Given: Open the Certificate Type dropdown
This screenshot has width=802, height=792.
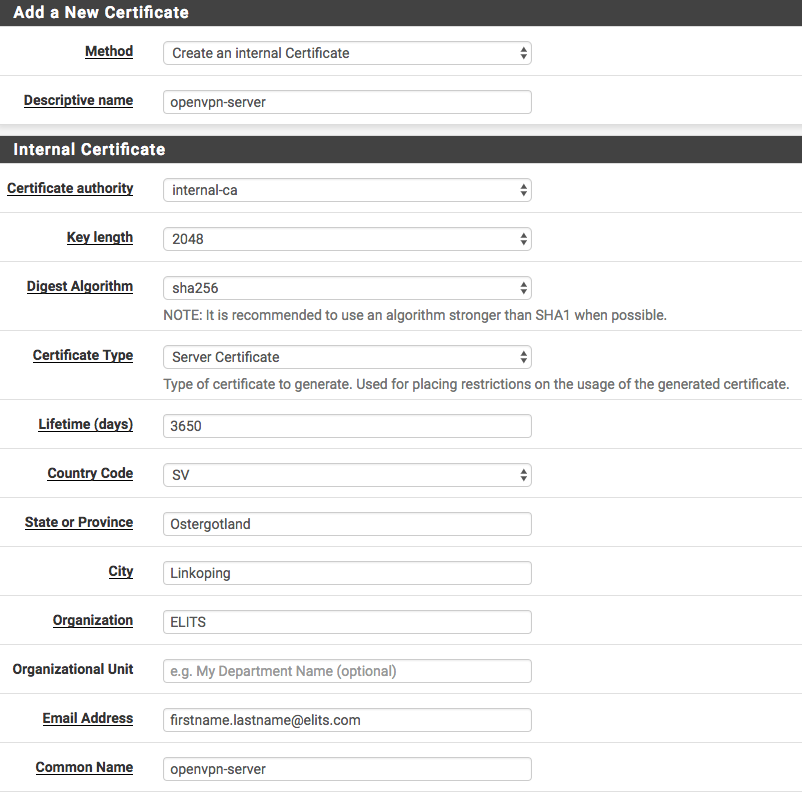Looking at the screenshot, I should 347,357.
